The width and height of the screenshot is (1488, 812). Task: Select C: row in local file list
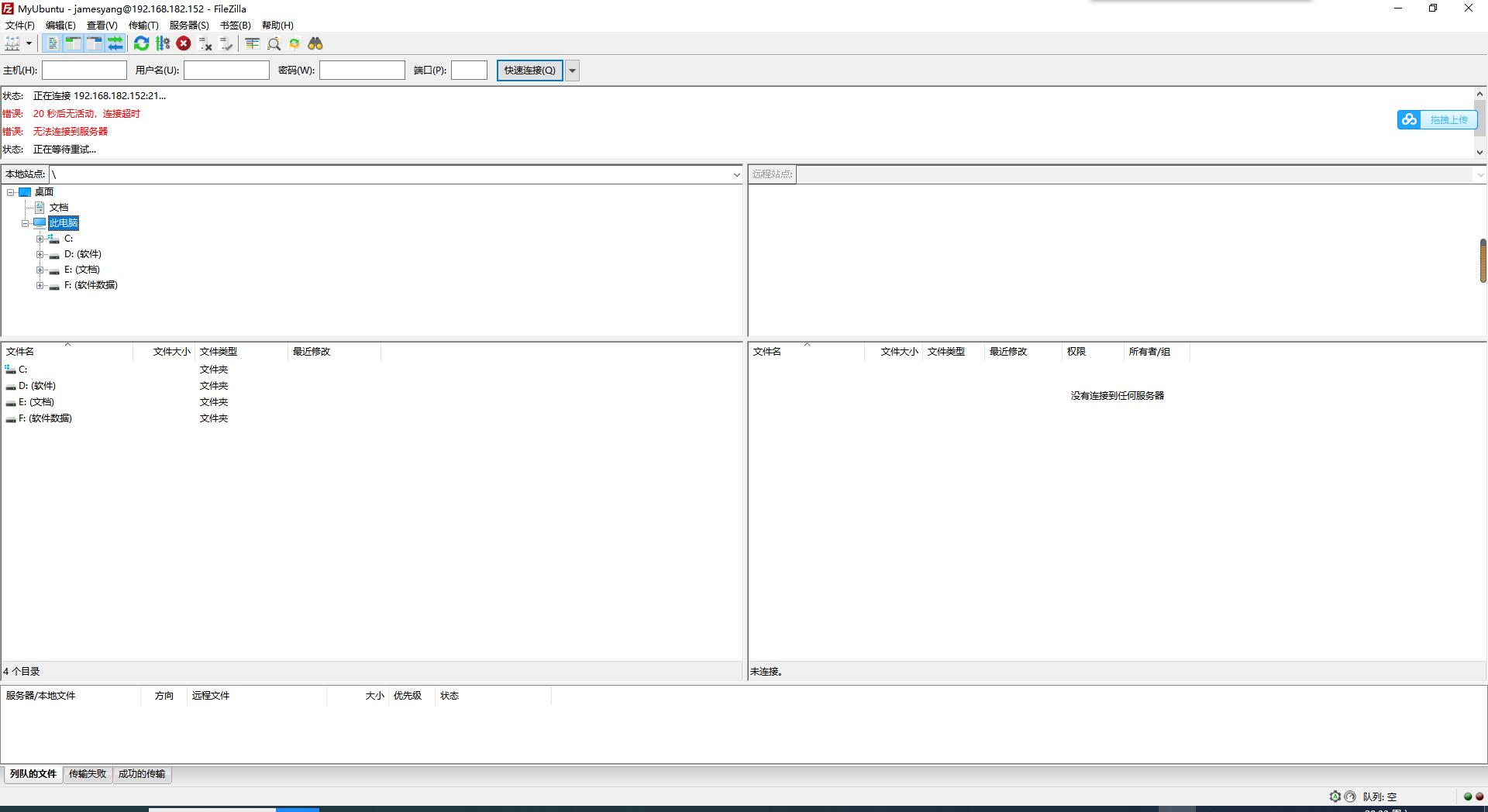(192, 370)
